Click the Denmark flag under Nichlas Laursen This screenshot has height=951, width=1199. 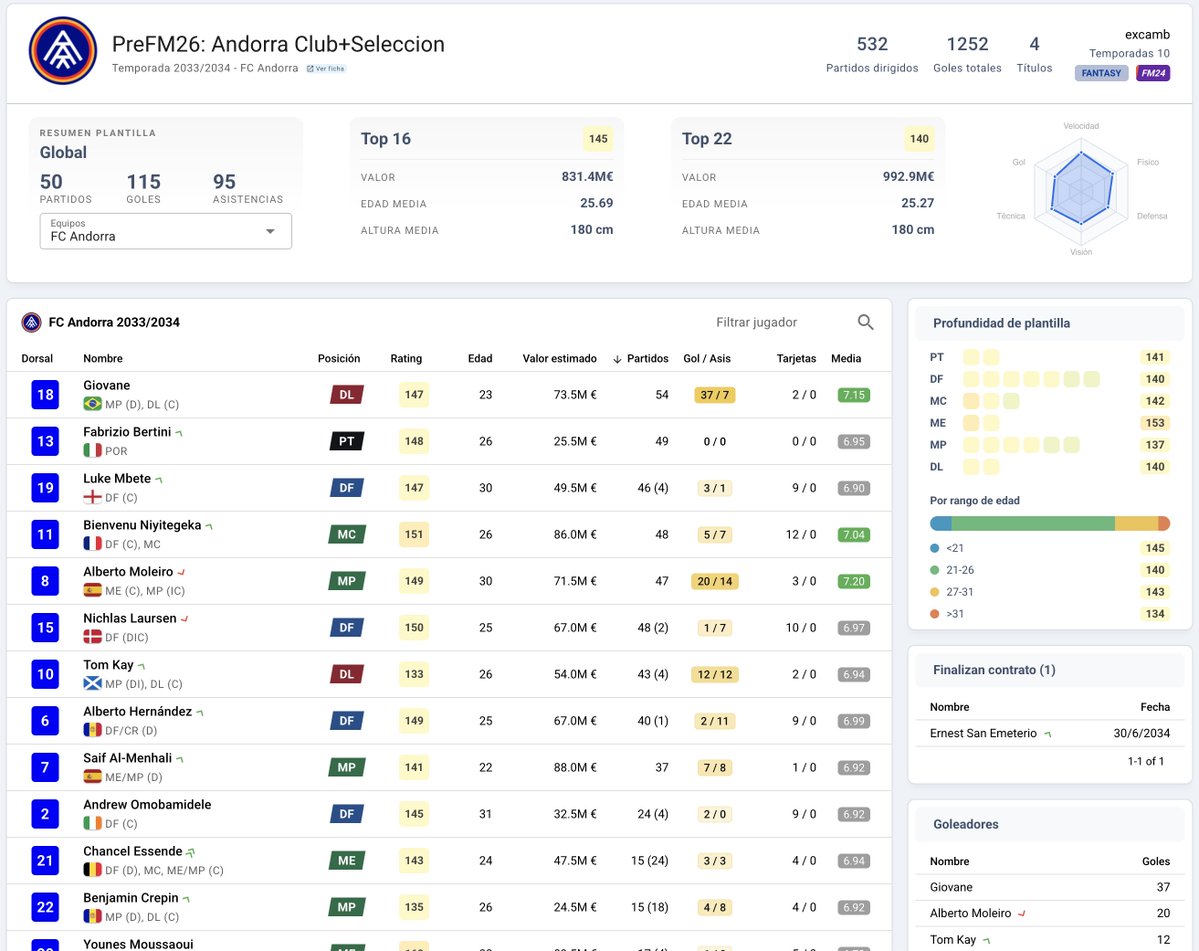[93, 638]
